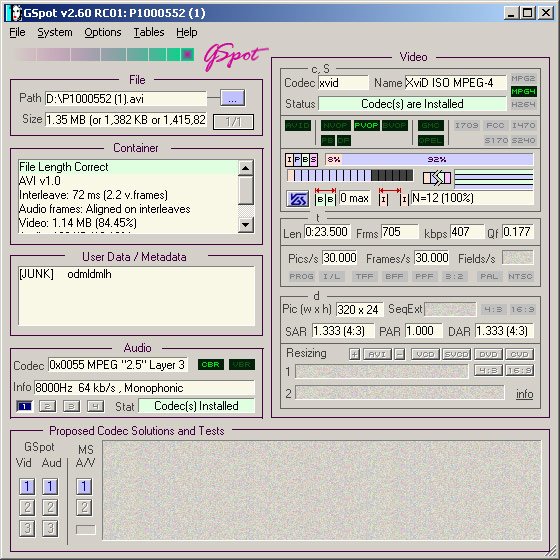The height and width of the screenshot is (560, 560).
Task: Select the 'AVI v1.0' line
Action: click(128, 181)
